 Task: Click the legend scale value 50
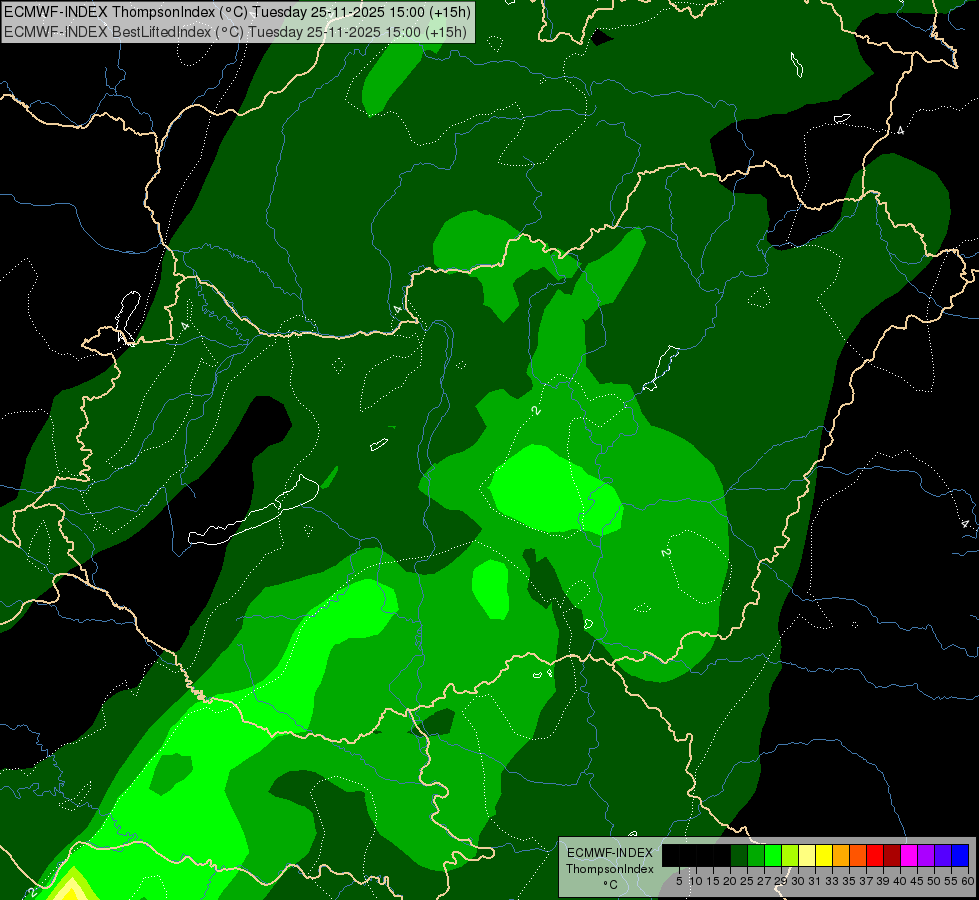pyautogui.click(x=935, y=881)
